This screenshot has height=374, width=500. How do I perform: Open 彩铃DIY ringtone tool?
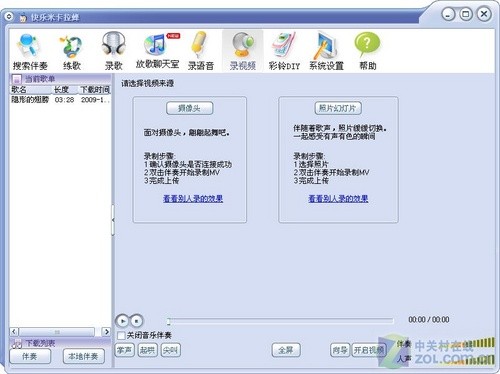coord(284,51)
